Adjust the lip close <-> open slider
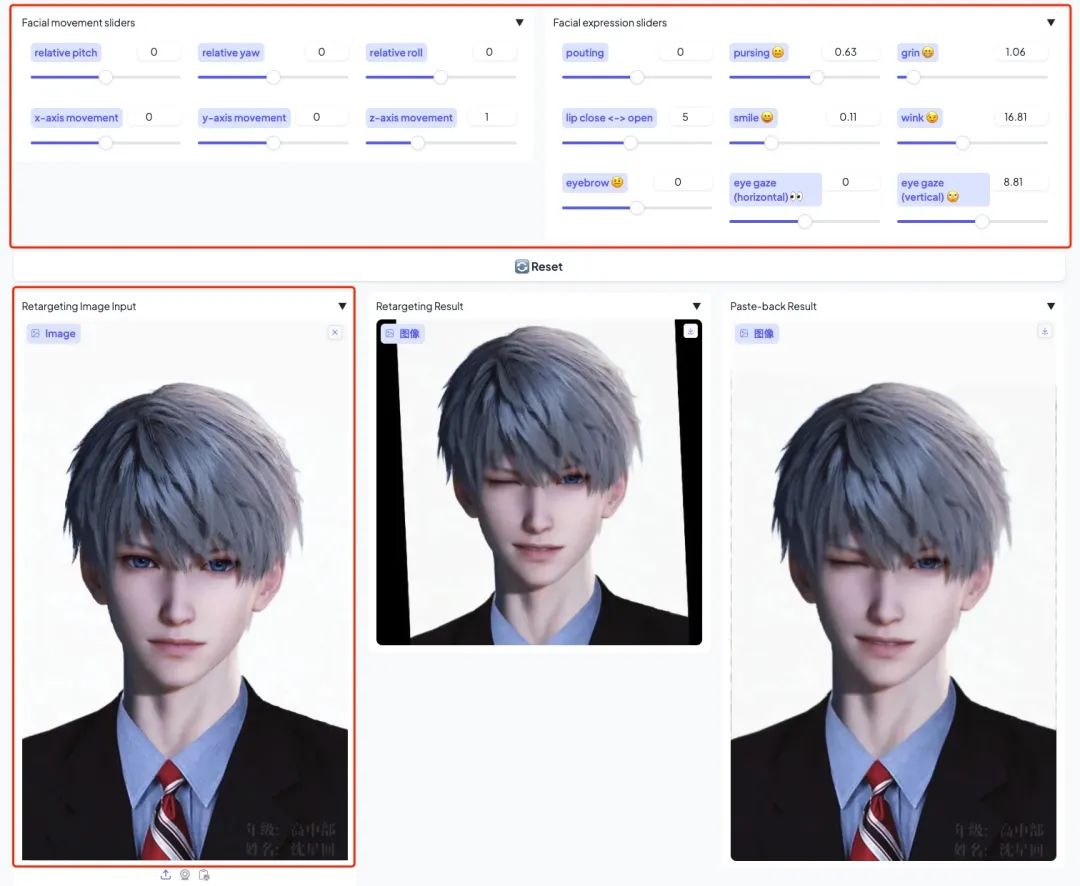The image size is (1080, 886). tap(637, 143)
